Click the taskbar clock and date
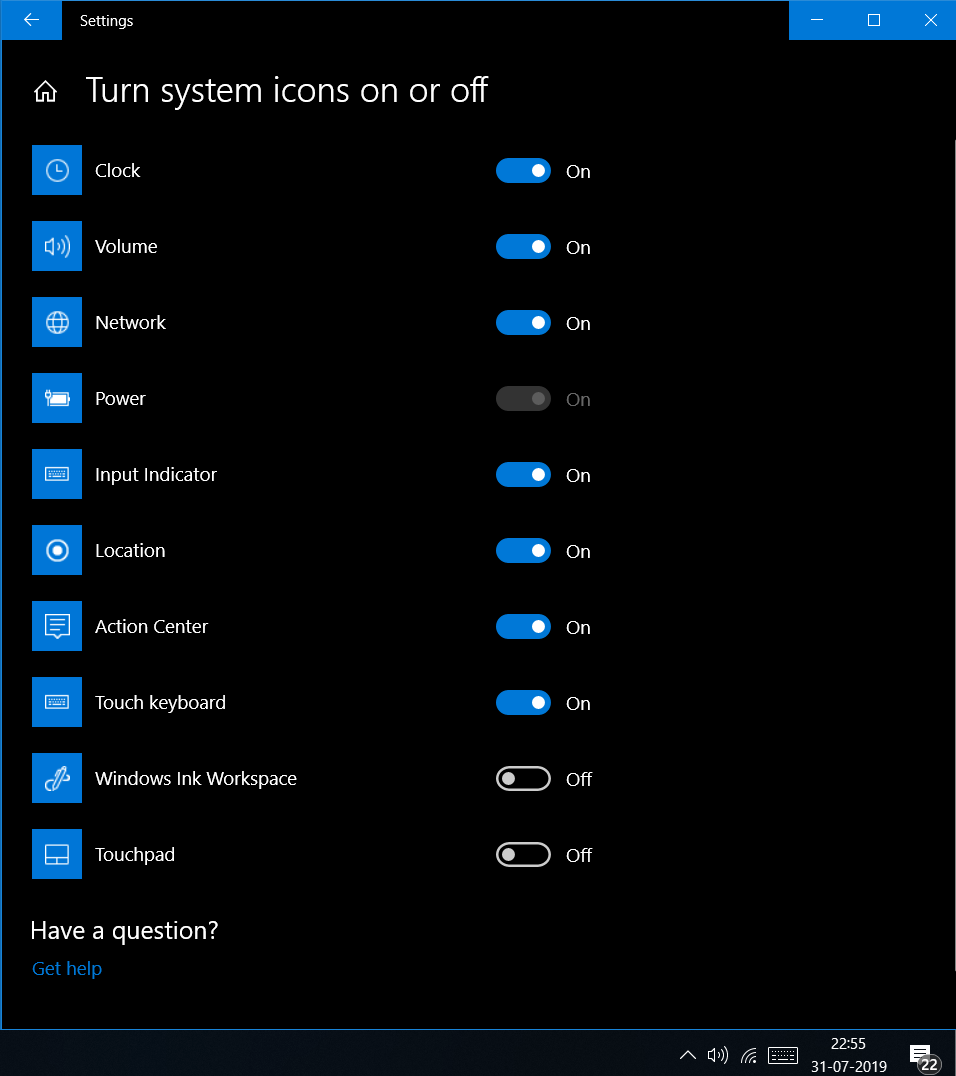This screenshot has height=1076, width=956. (848, 1055)
